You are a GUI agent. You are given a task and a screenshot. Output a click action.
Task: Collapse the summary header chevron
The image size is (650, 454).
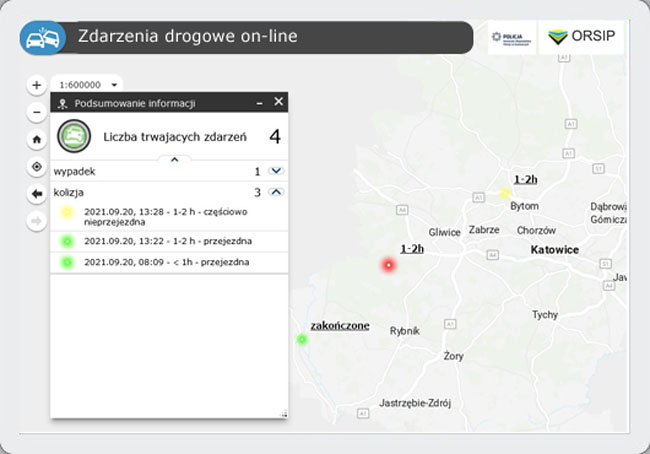tap(173, 159)
